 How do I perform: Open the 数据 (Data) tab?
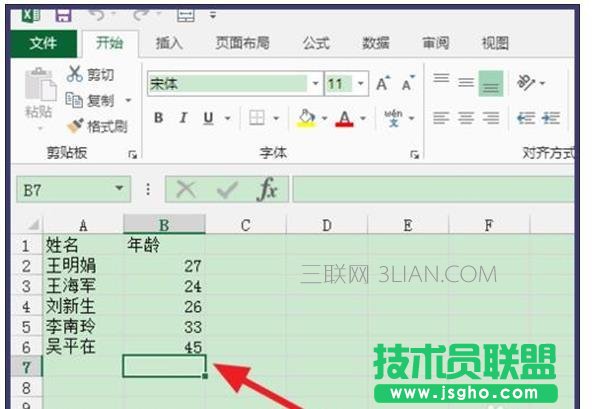click(x=376, y=43)
